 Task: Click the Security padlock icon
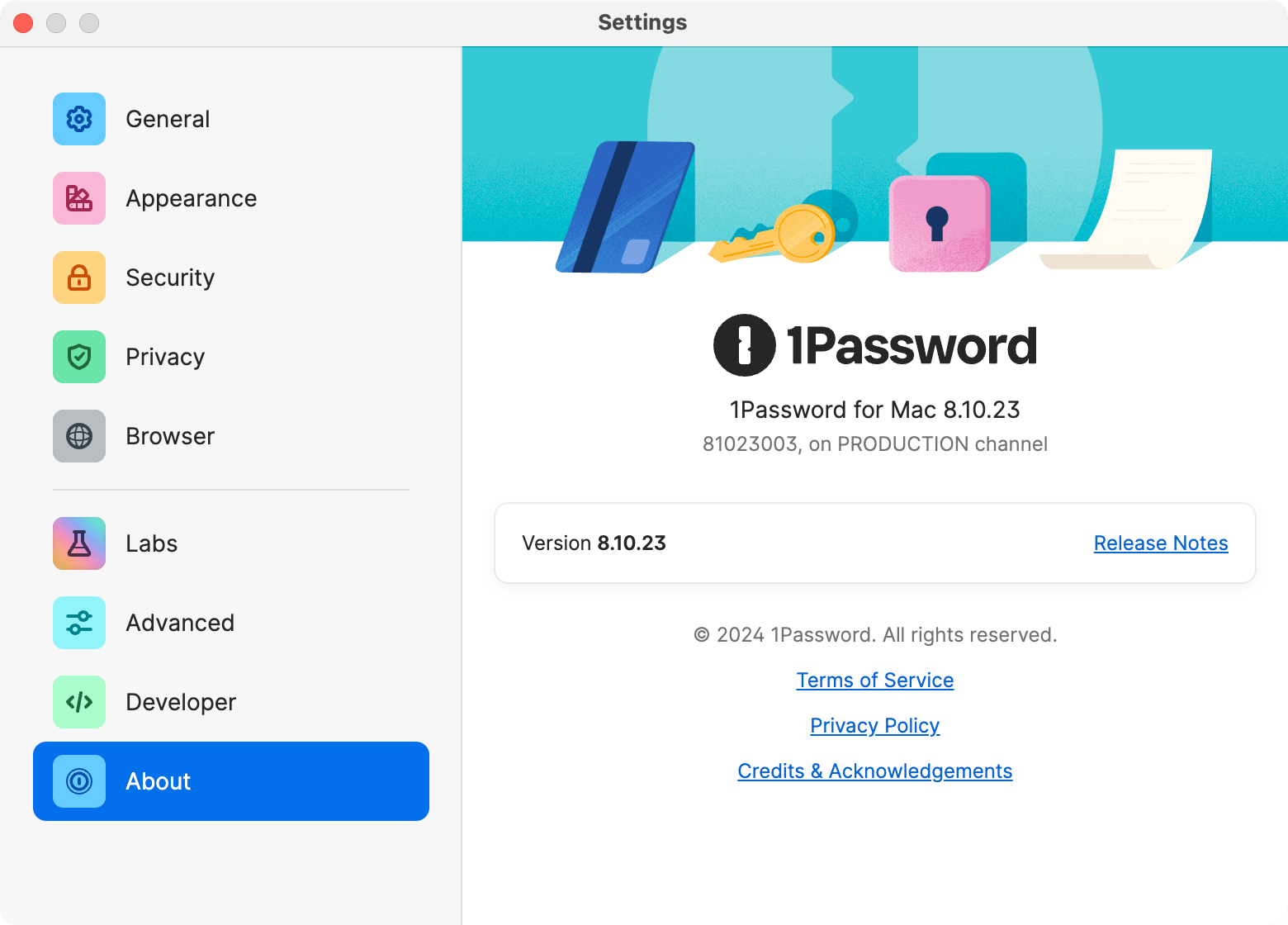pyautogui.click(x=79, y=277)
